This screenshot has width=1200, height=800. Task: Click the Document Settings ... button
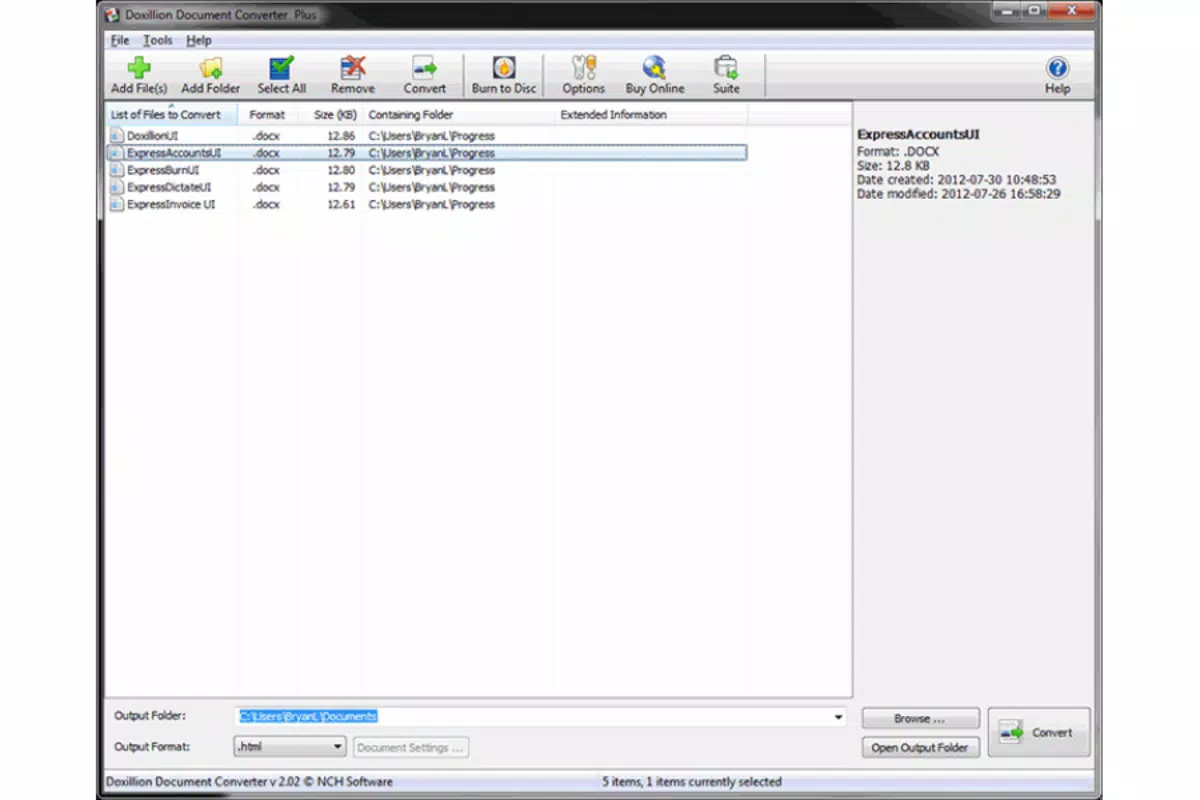(x=411, y=747)
